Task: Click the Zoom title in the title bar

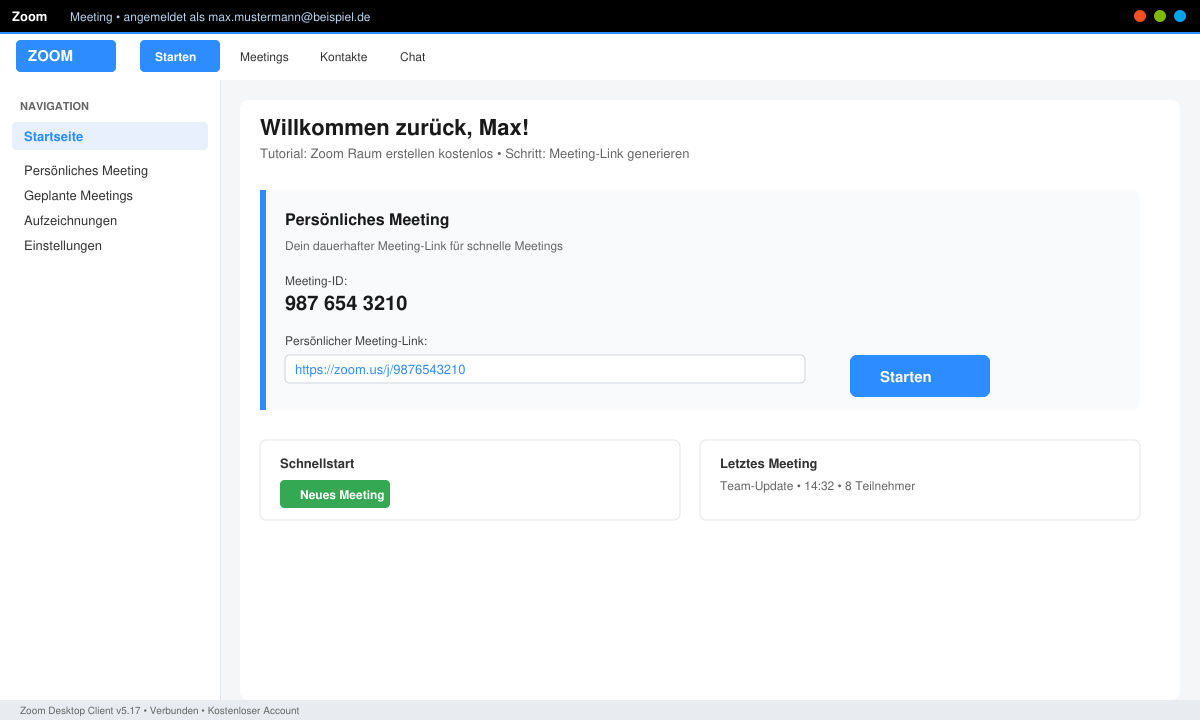Action: (29, 17)
